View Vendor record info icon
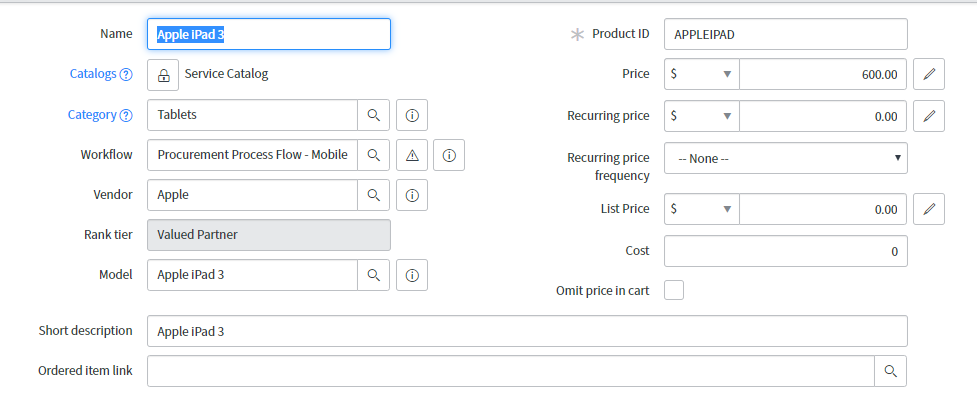The height and width of the screenshot is (395, 977). point(412,195)
